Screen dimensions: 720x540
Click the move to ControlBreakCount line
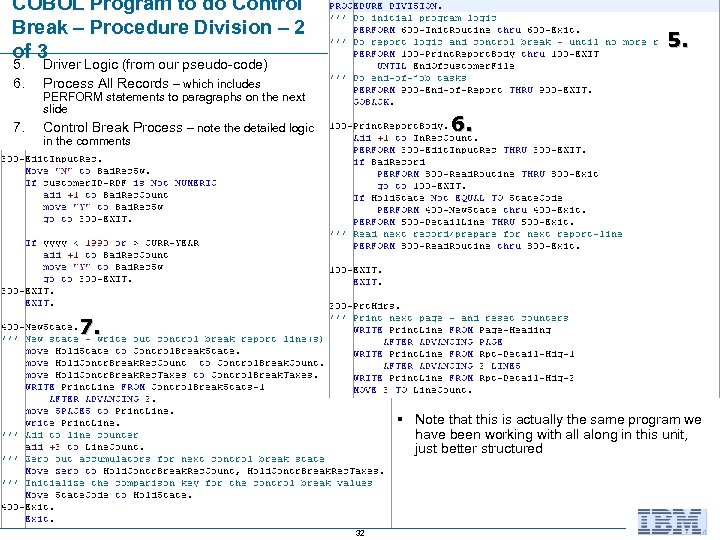(174, 363)
